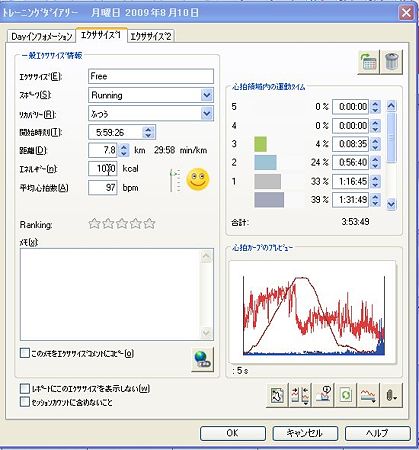Image resolution: width=419 pixels, height=450 pixels.
Task: Click the heart rate zones scroll up arrow
Action: (x=391, y=106)
